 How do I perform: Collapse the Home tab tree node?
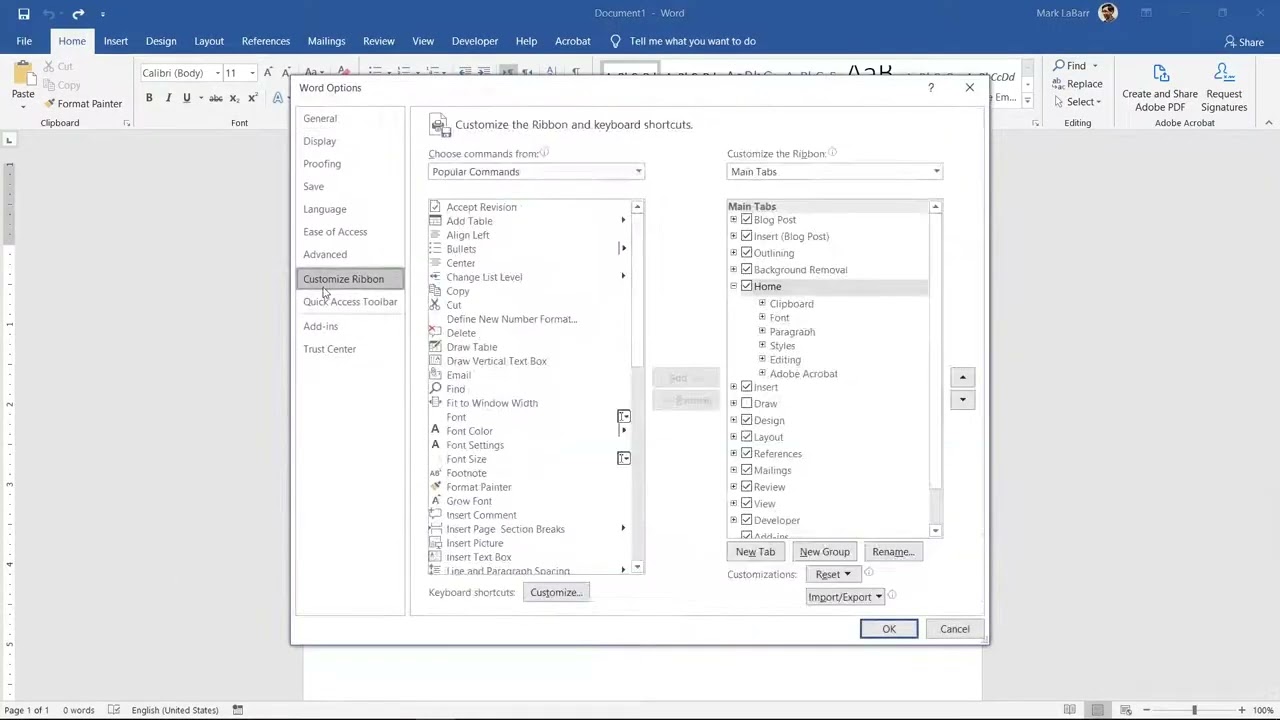(x=733, y=286)
